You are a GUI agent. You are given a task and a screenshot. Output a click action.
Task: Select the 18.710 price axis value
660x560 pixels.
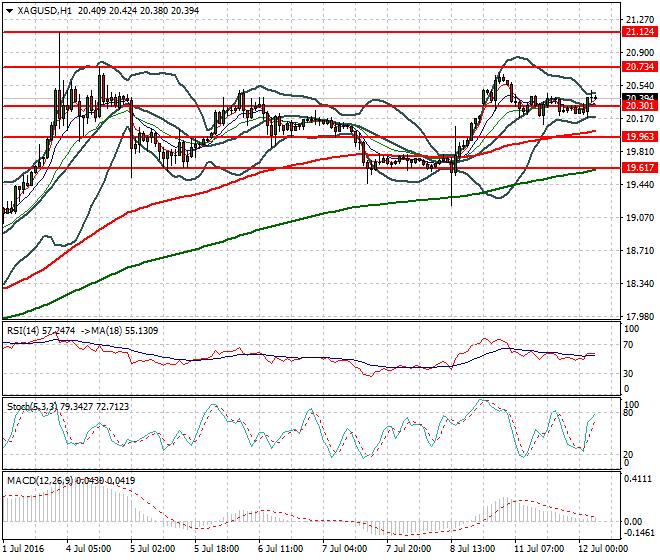click(x=640, y=251)
